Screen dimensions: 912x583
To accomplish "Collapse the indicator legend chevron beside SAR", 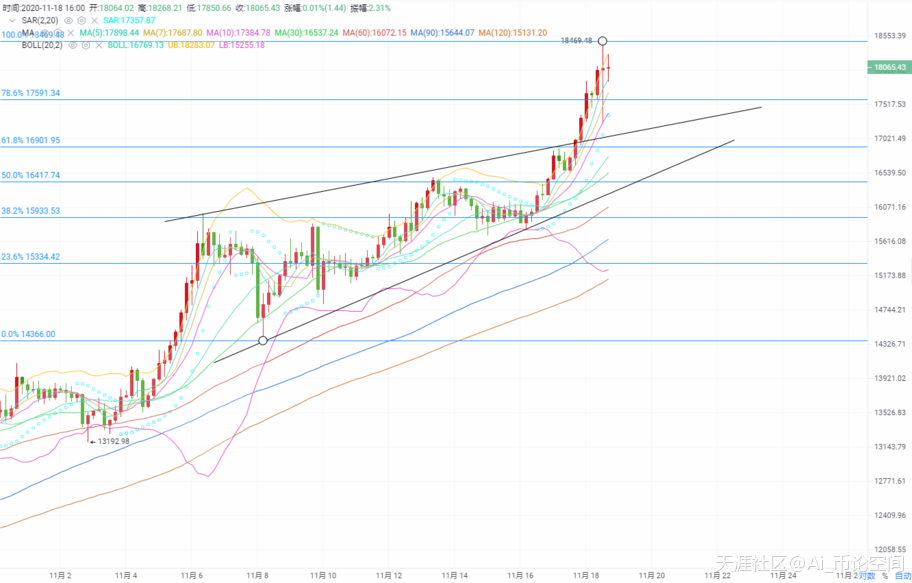I will 11,19.
